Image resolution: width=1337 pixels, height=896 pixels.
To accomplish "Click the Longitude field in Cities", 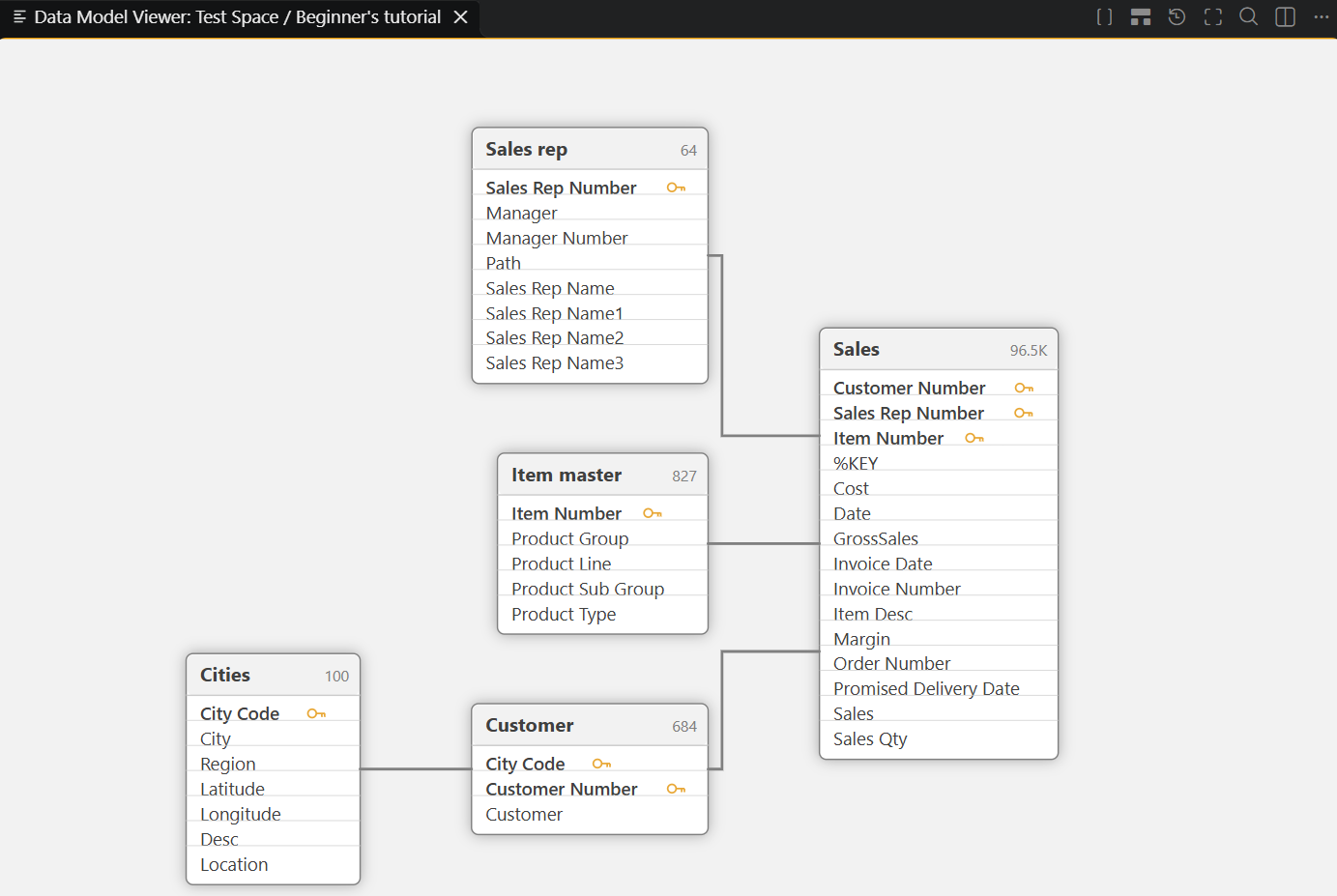I will tap(273, 814).
